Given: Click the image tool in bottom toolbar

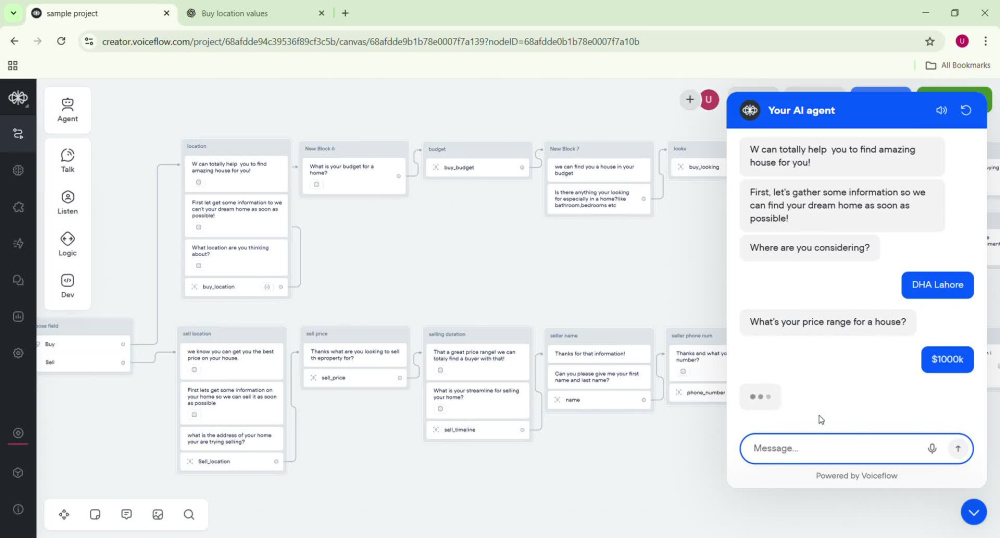Looking at the screenshot, I should tap(158, 514).
